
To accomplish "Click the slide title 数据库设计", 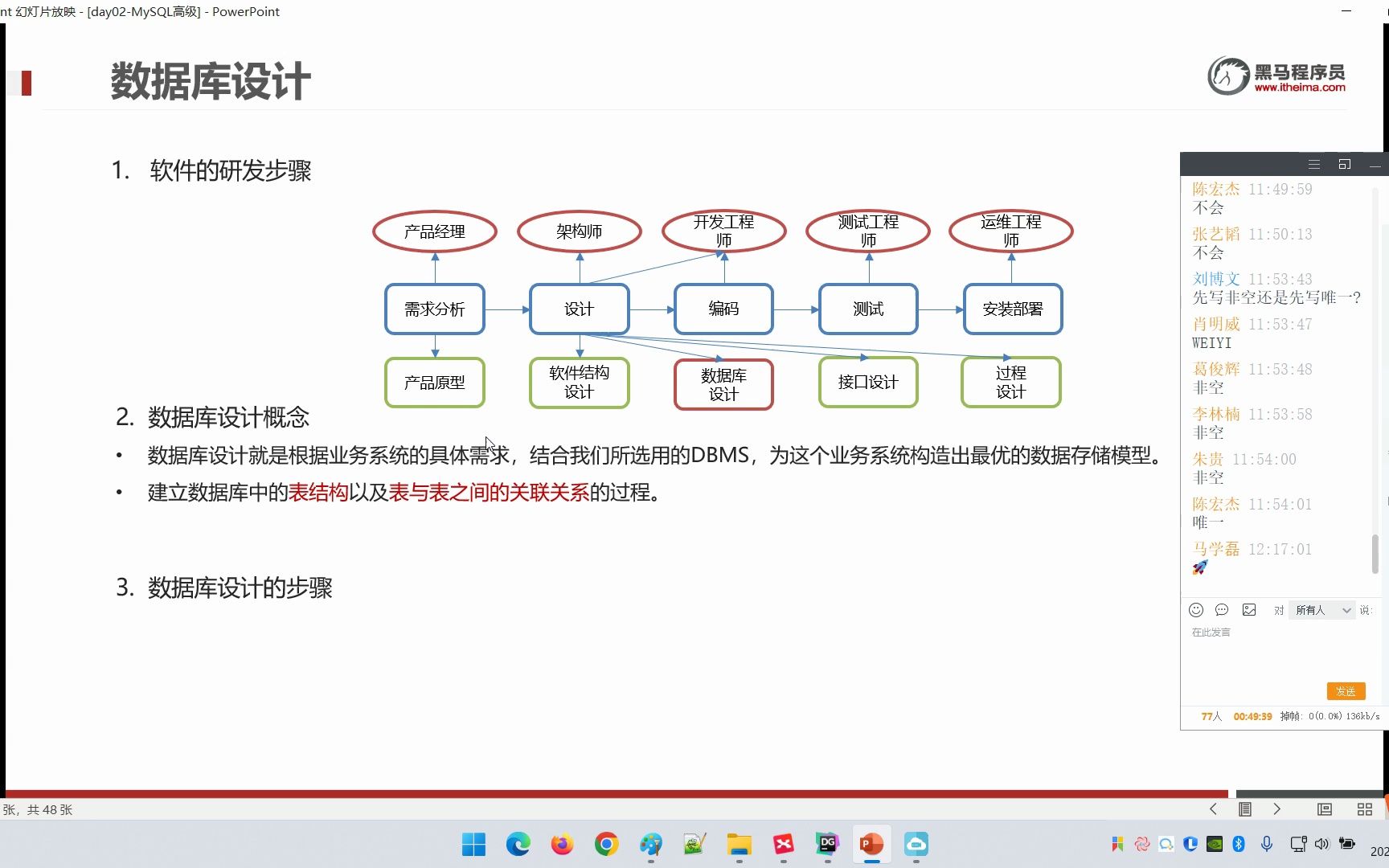I will coord(211,81).
